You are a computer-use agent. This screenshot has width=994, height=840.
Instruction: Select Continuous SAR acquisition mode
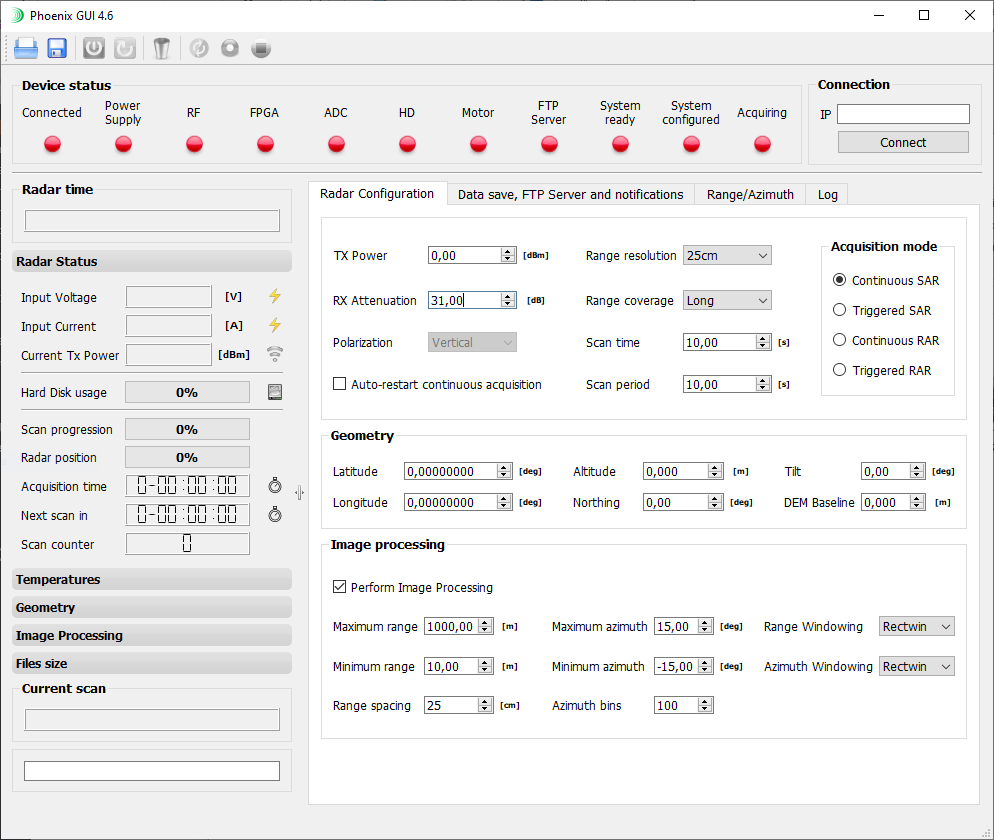[x=839, y=280]
